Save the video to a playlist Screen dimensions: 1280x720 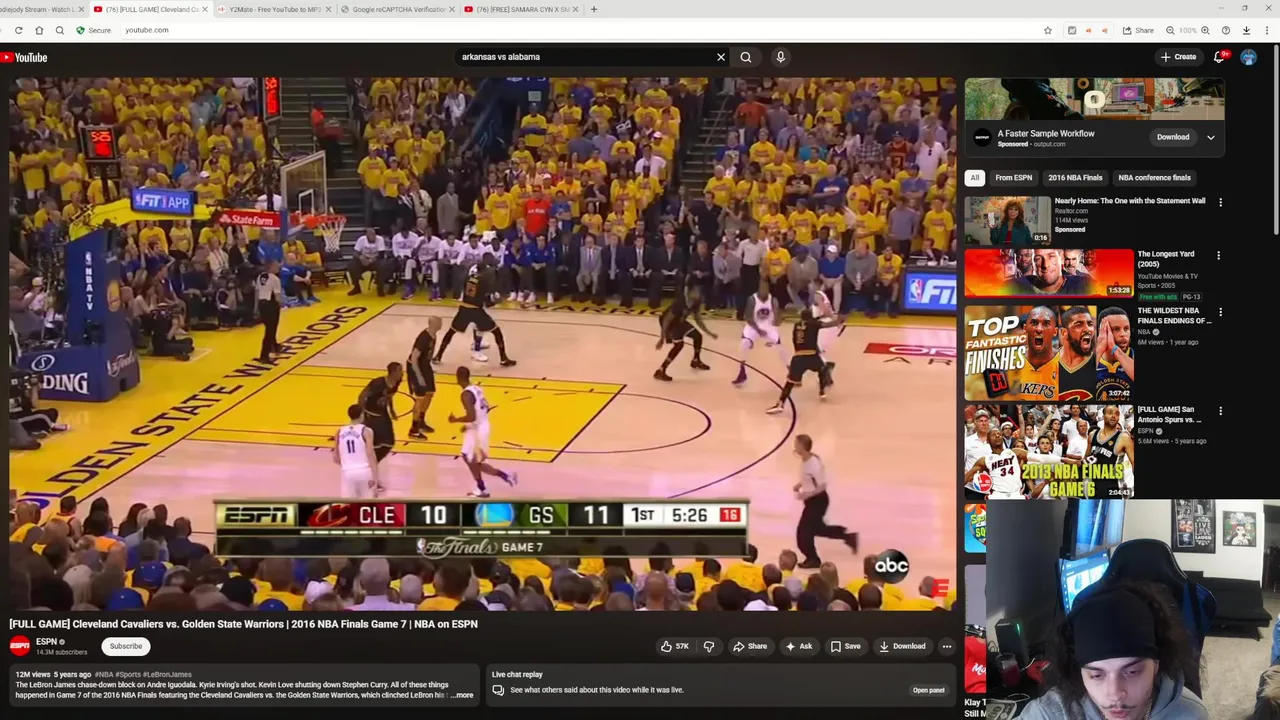click(845, 646)
